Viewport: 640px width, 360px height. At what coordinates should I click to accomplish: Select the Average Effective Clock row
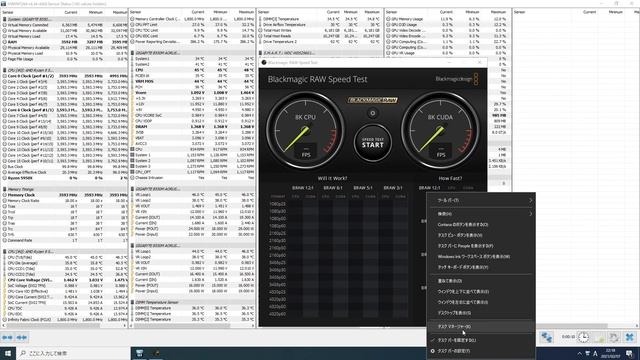pyautogui.click(x=65, y=172)
